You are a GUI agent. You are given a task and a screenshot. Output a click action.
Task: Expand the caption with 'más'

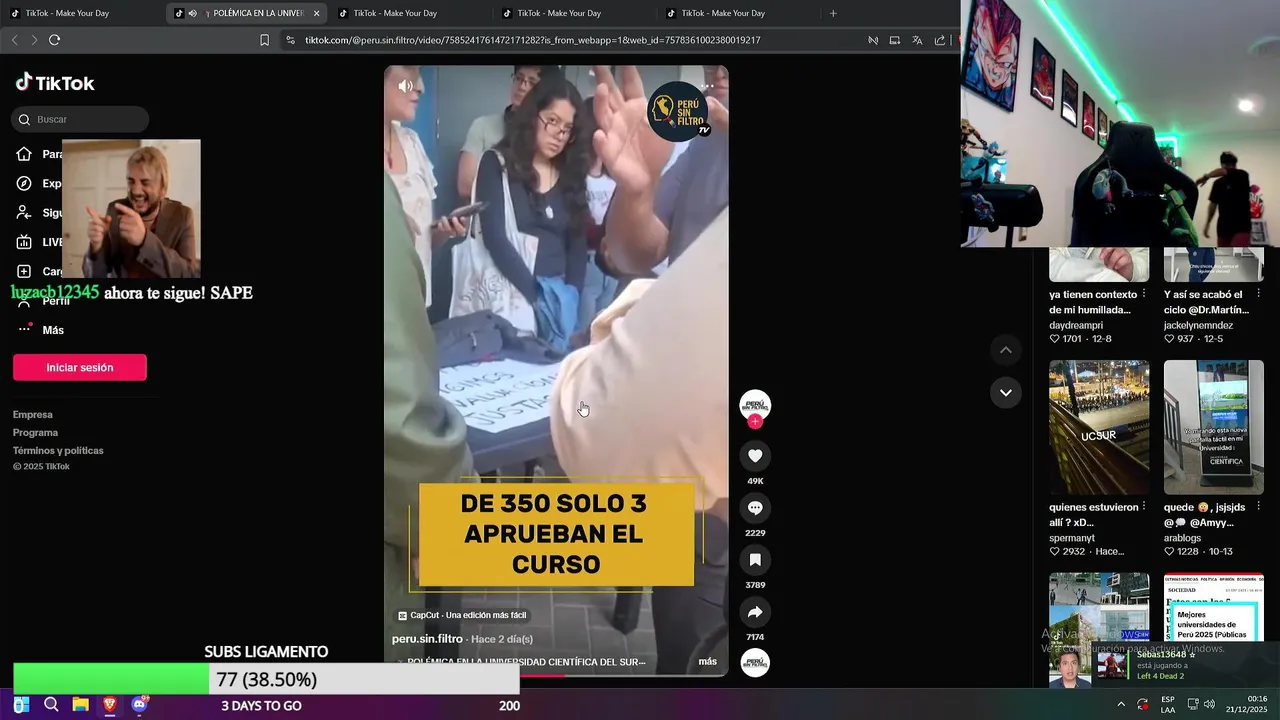point(707,661)
